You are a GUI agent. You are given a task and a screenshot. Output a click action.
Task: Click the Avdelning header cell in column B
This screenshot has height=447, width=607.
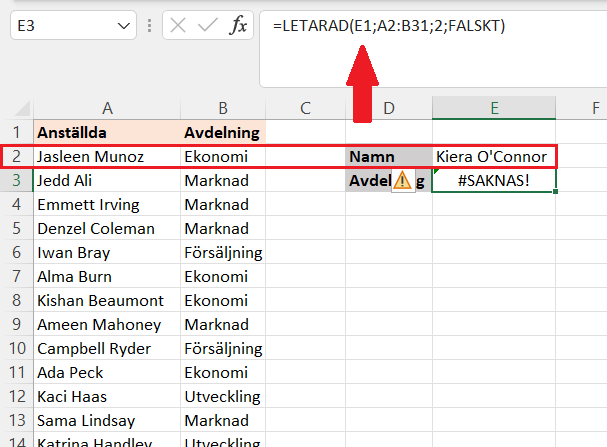pyautogui.click(x=222, y=132)
